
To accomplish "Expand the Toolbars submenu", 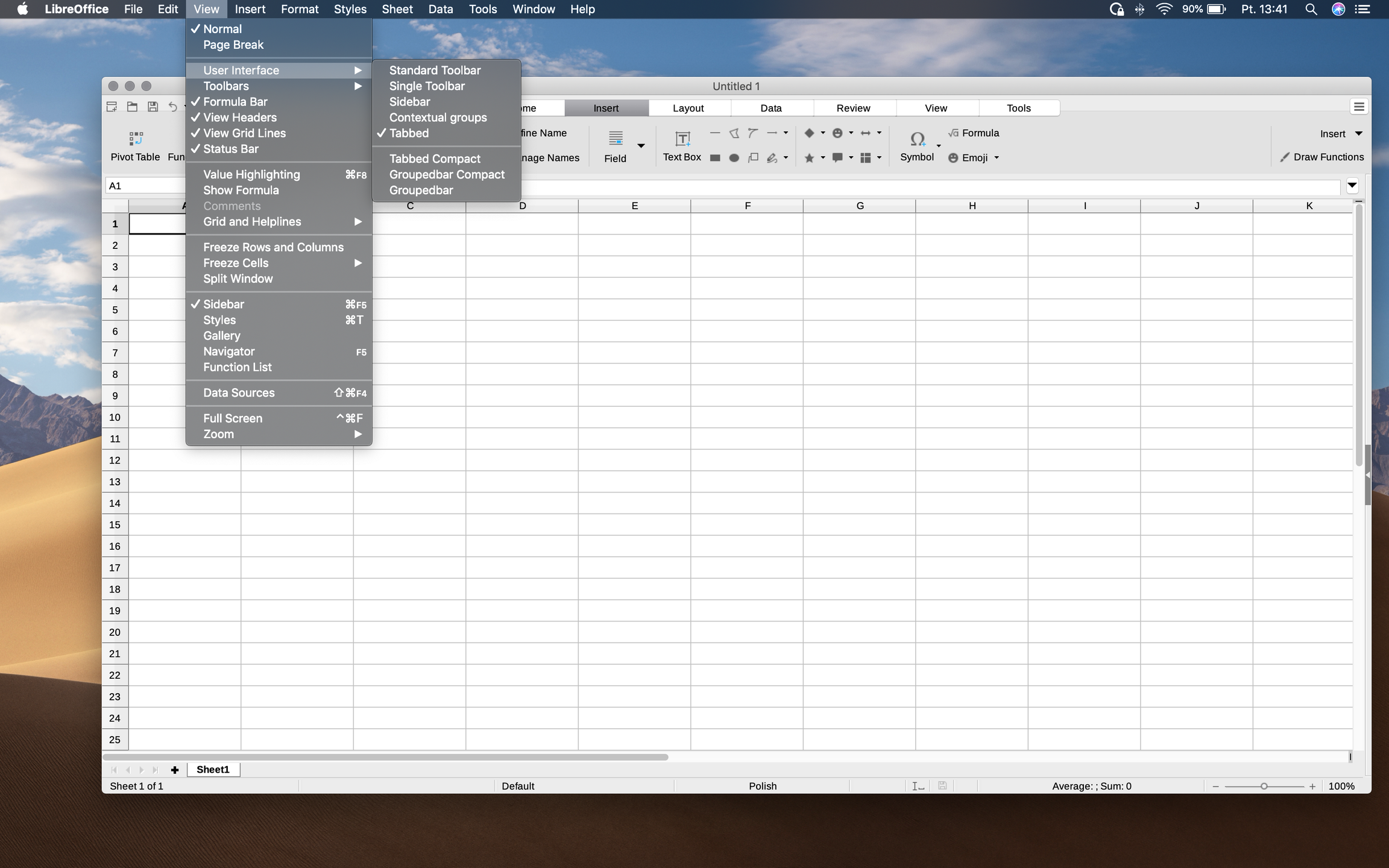I will (279, 86).
